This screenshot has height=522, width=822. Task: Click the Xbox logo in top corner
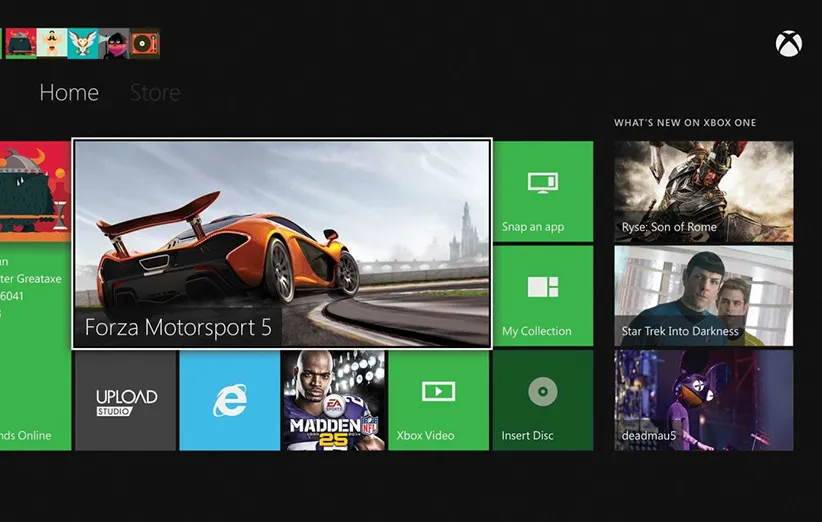tap(788, 44)
